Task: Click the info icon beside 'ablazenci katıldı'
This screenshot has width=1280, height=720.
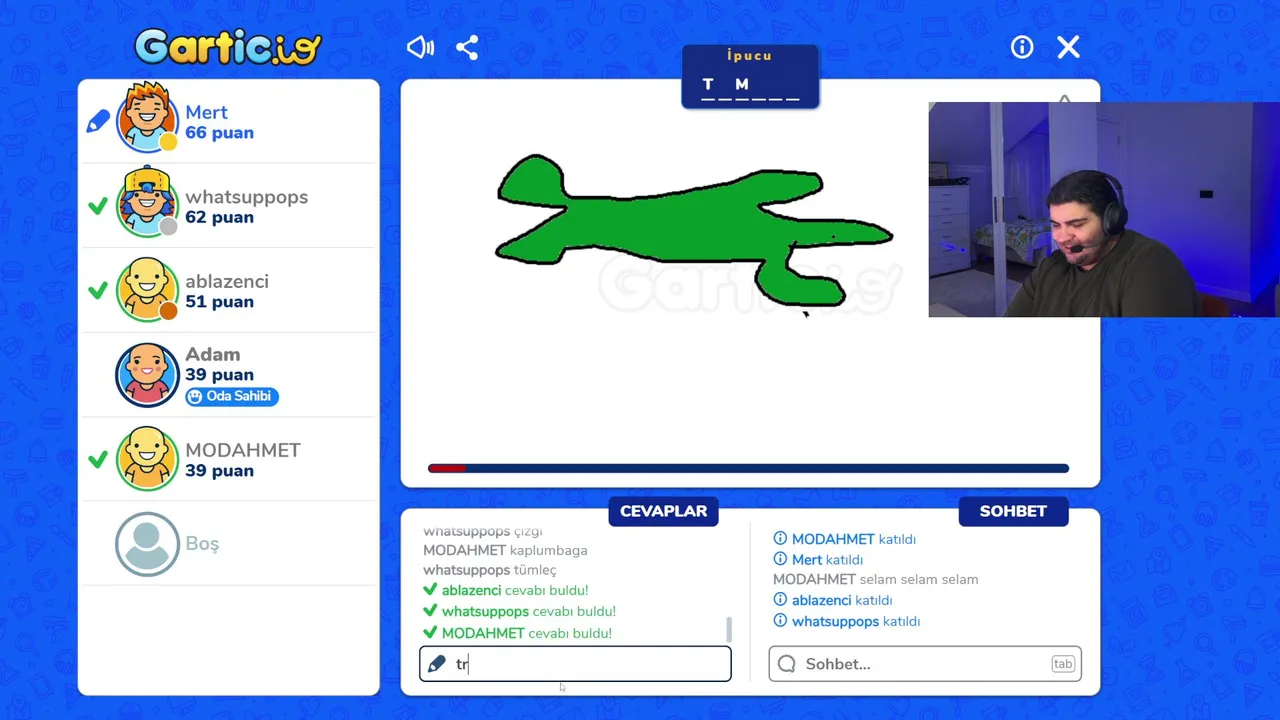Action: 781,600
